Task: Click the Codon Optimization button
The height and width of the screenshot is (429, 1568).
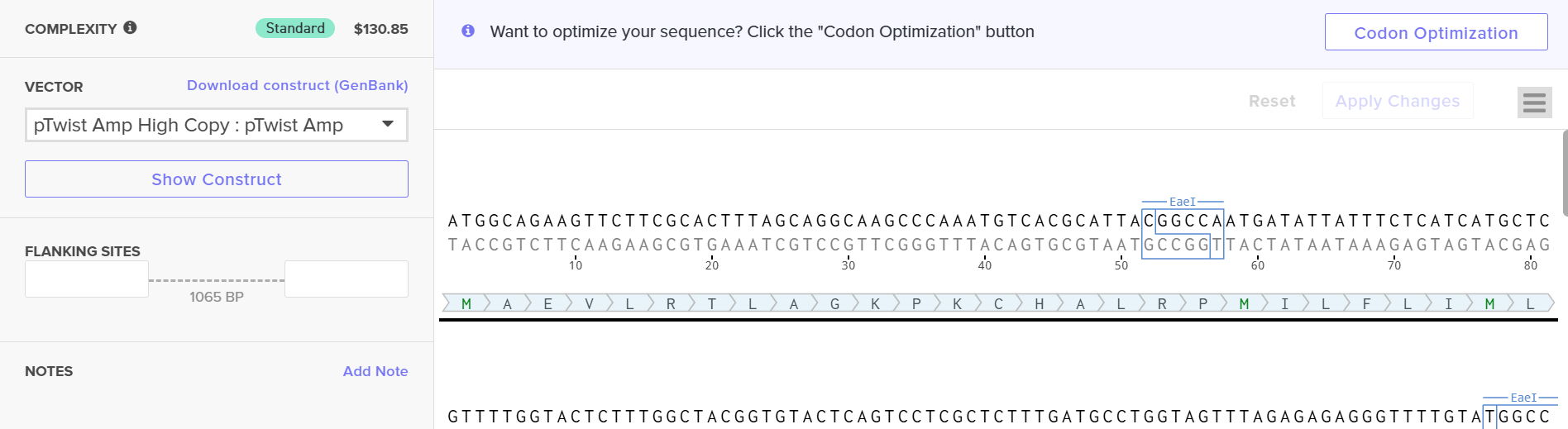Action: (x=1436, y=32)
